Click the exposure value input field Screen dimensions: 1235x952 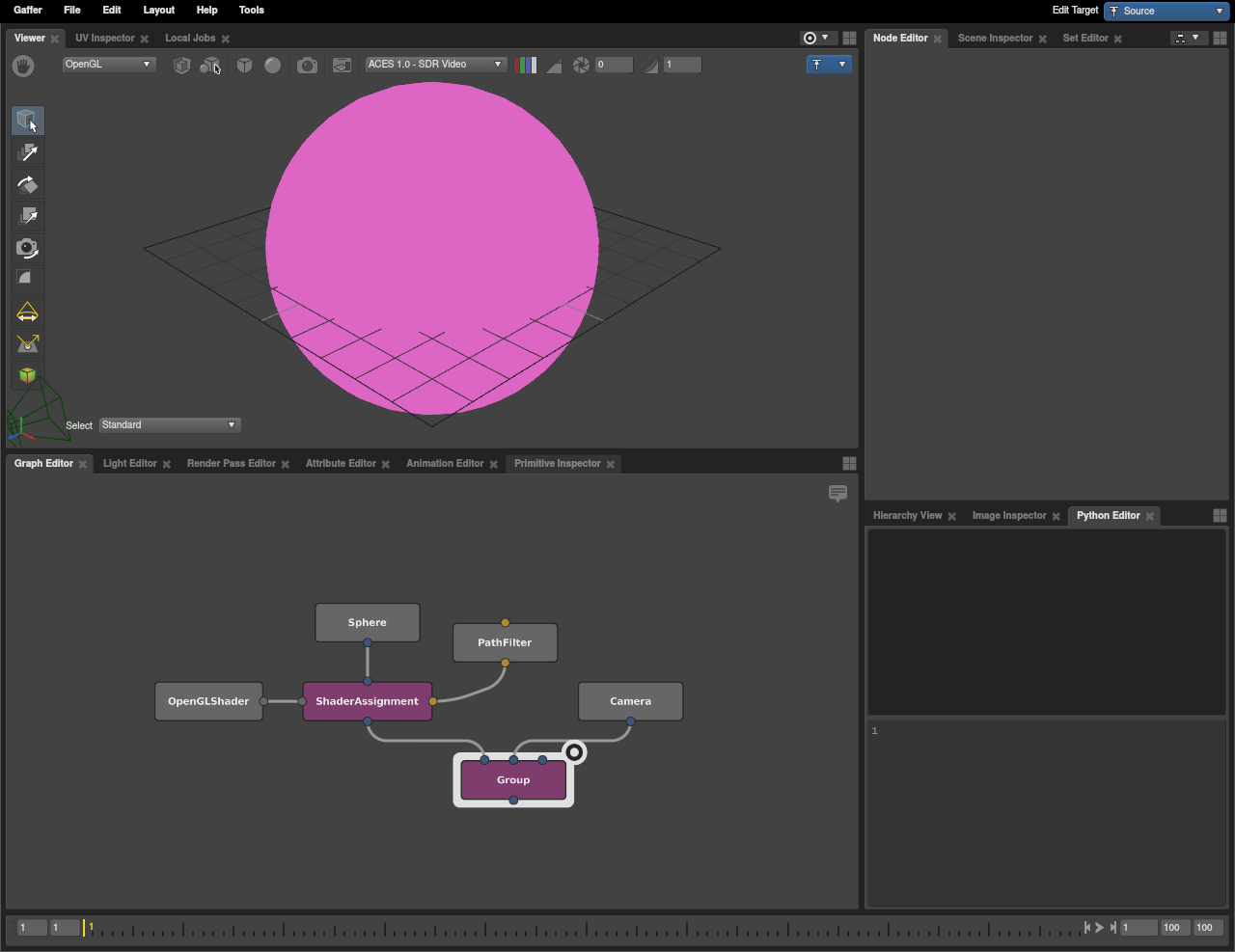click(x=614, y=65)
